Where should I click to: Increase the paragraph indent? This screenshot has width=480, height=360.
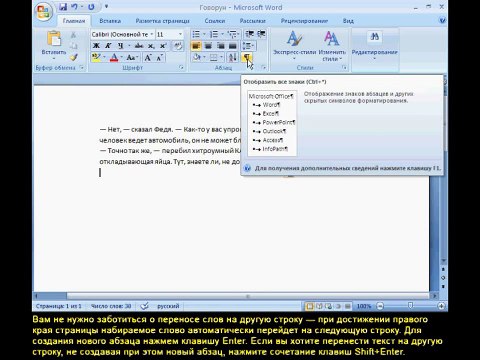pos(261,34)
